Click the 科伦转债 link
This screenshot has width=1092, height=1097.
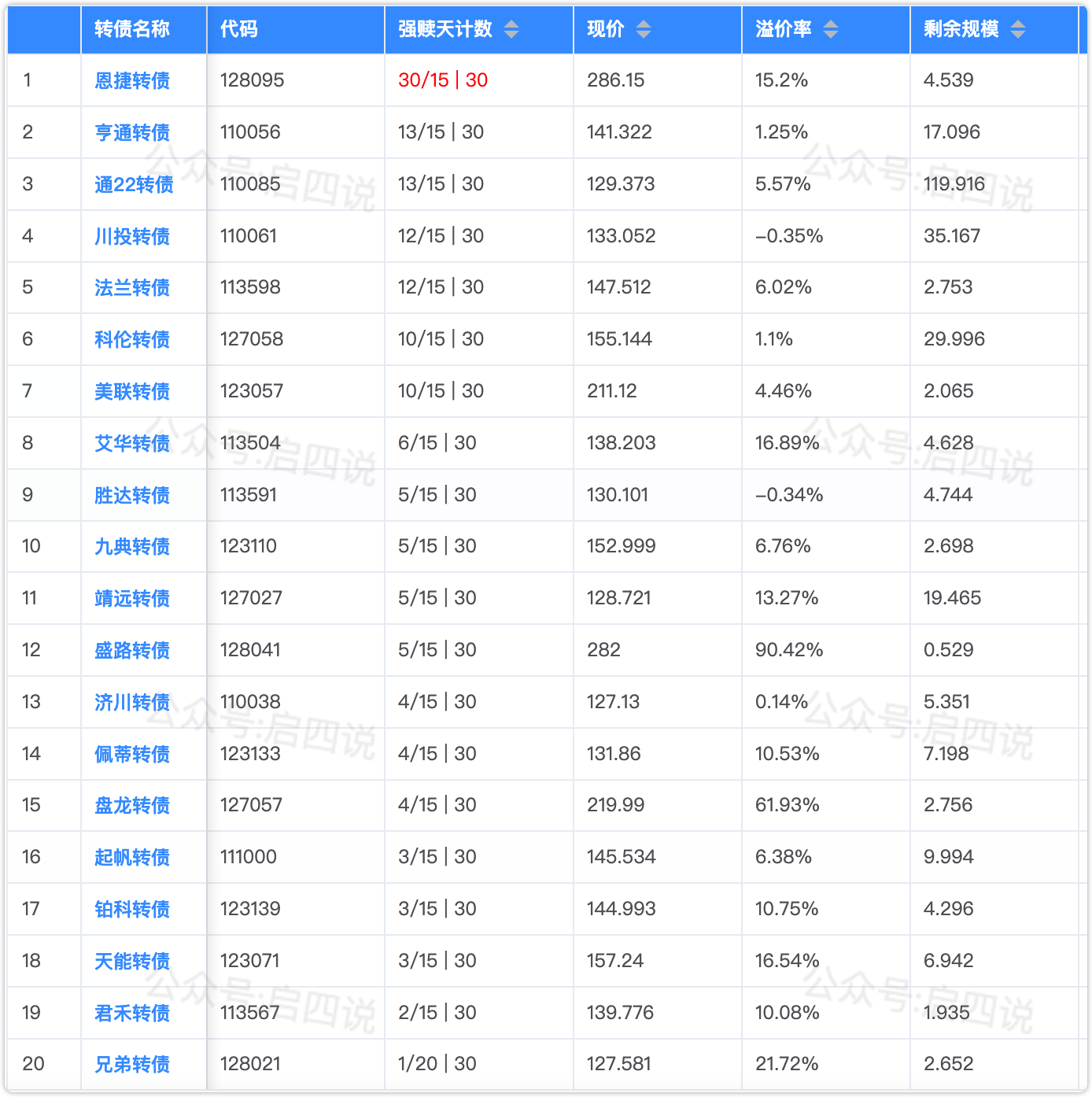pos(132,339)
